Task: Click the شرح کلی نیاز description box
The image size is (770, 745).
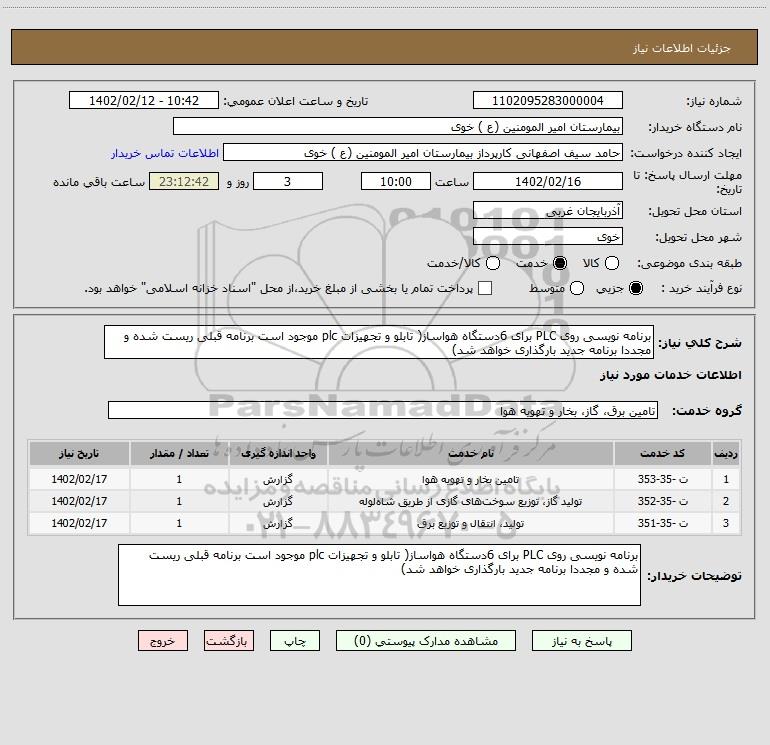Action: coord(379,342)
